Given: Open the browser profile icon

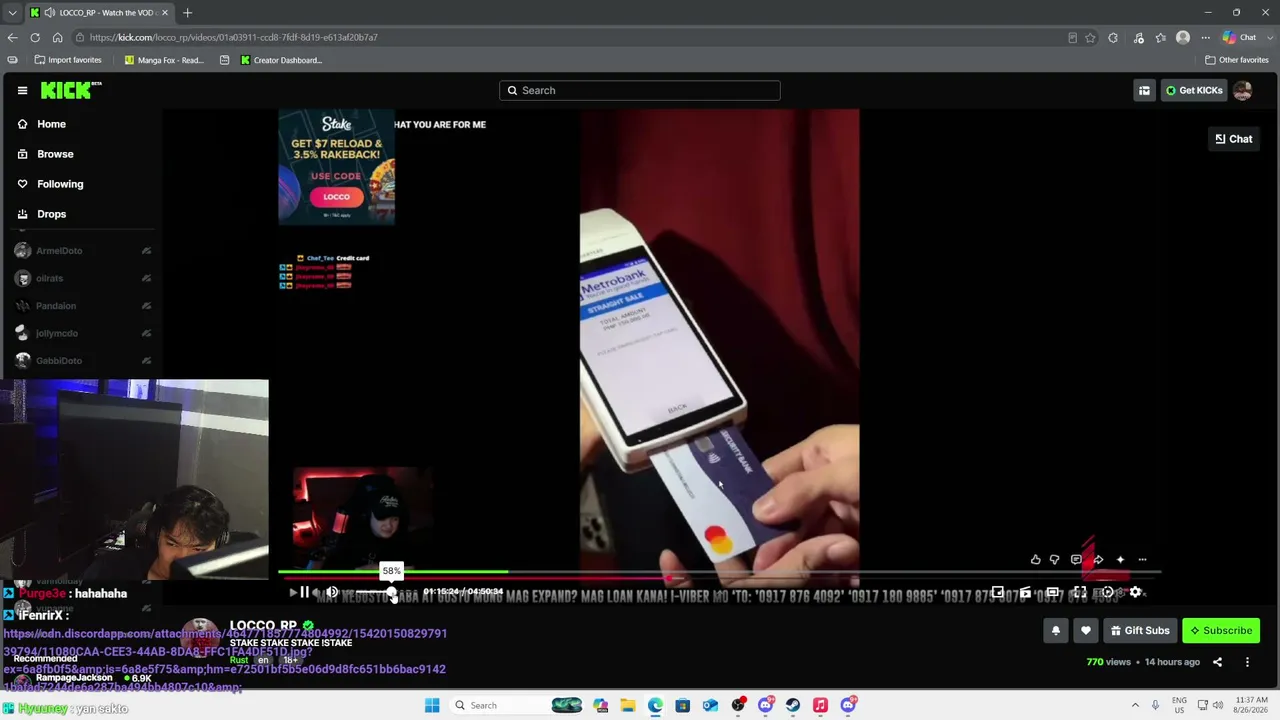Looking at the screenshot, I should 1183,37.
